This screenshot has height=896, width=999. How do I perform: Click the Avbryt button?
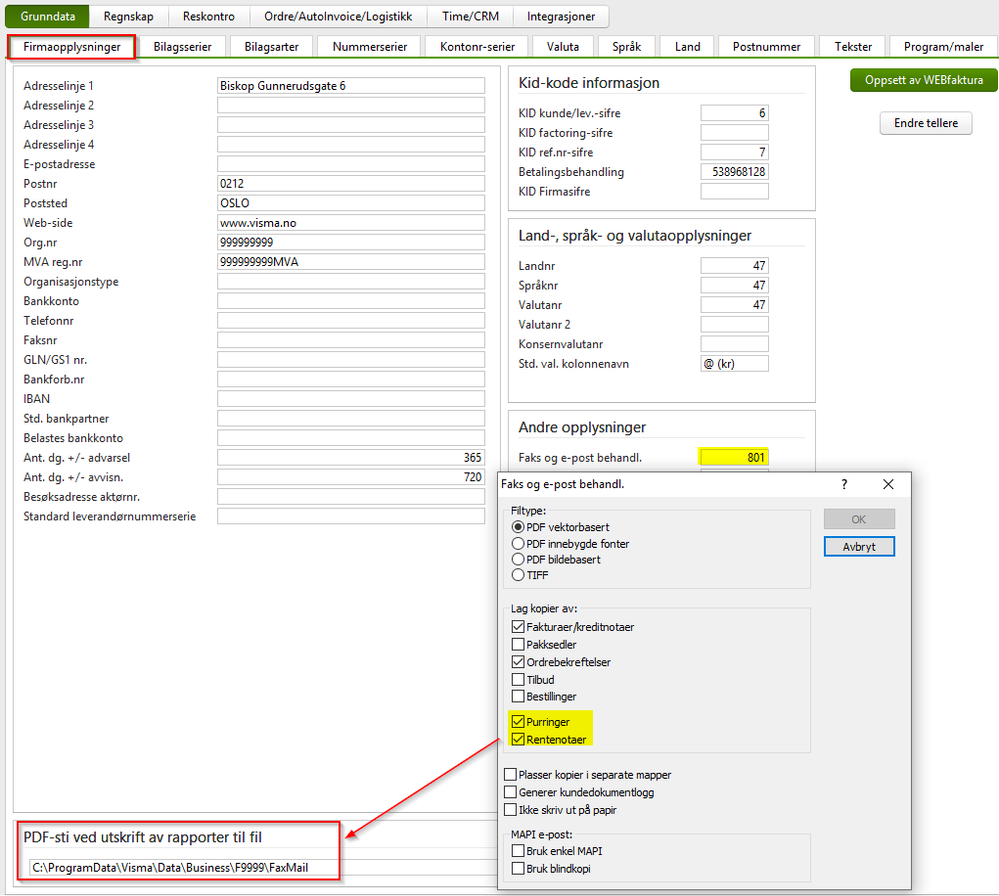tap(859, 547)
